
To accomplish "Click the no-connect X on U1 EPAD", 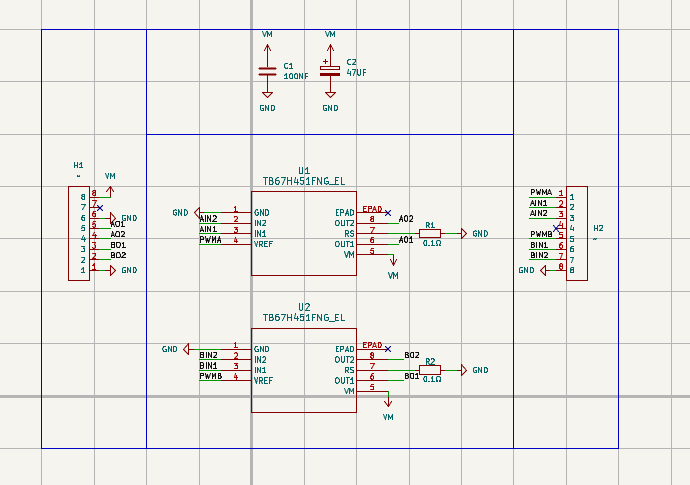I will click(x=388, y=213).
